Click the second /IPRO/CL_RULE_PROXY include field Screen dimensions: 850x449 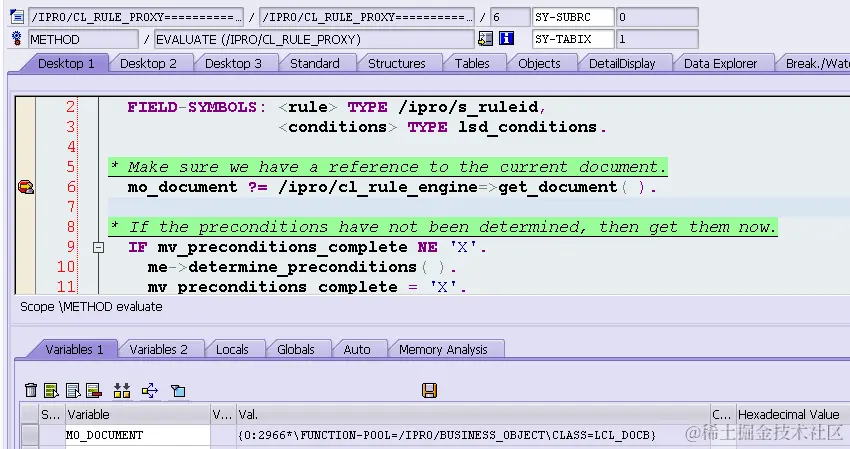coord(367,17)
